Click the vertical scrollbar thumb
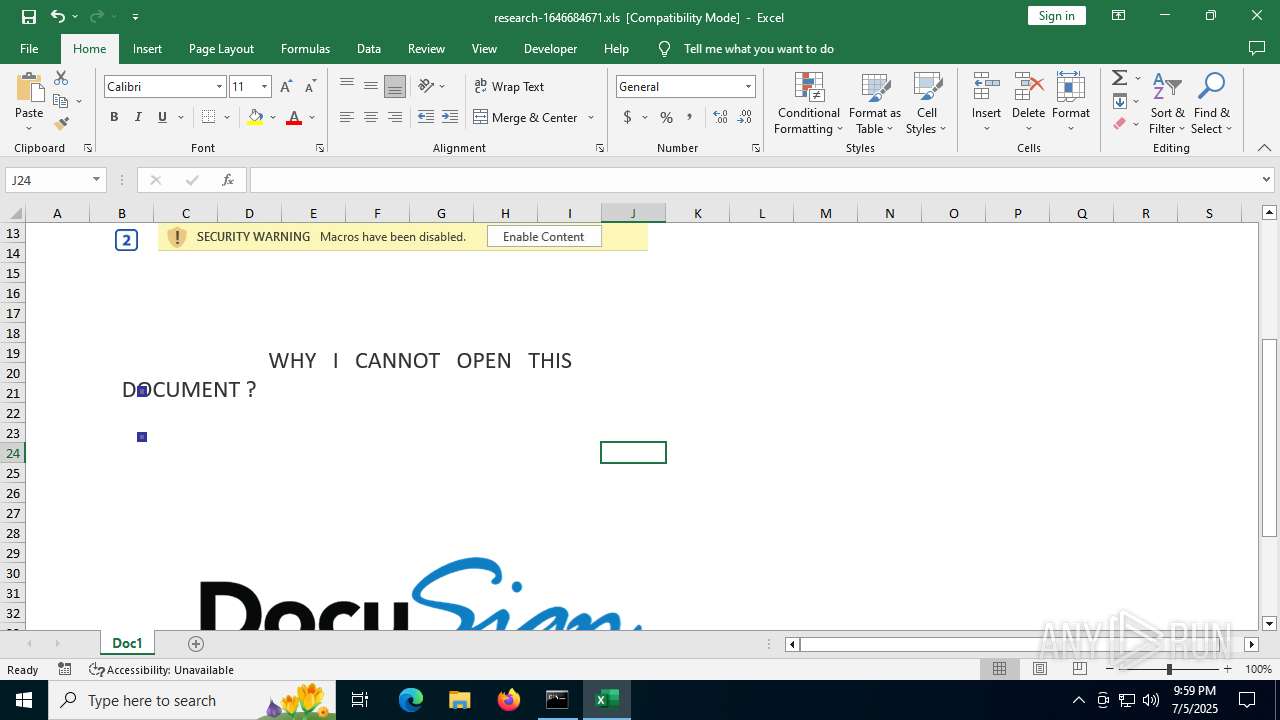The width and height of the screenshot is (1280, 720). [1269, 438]
